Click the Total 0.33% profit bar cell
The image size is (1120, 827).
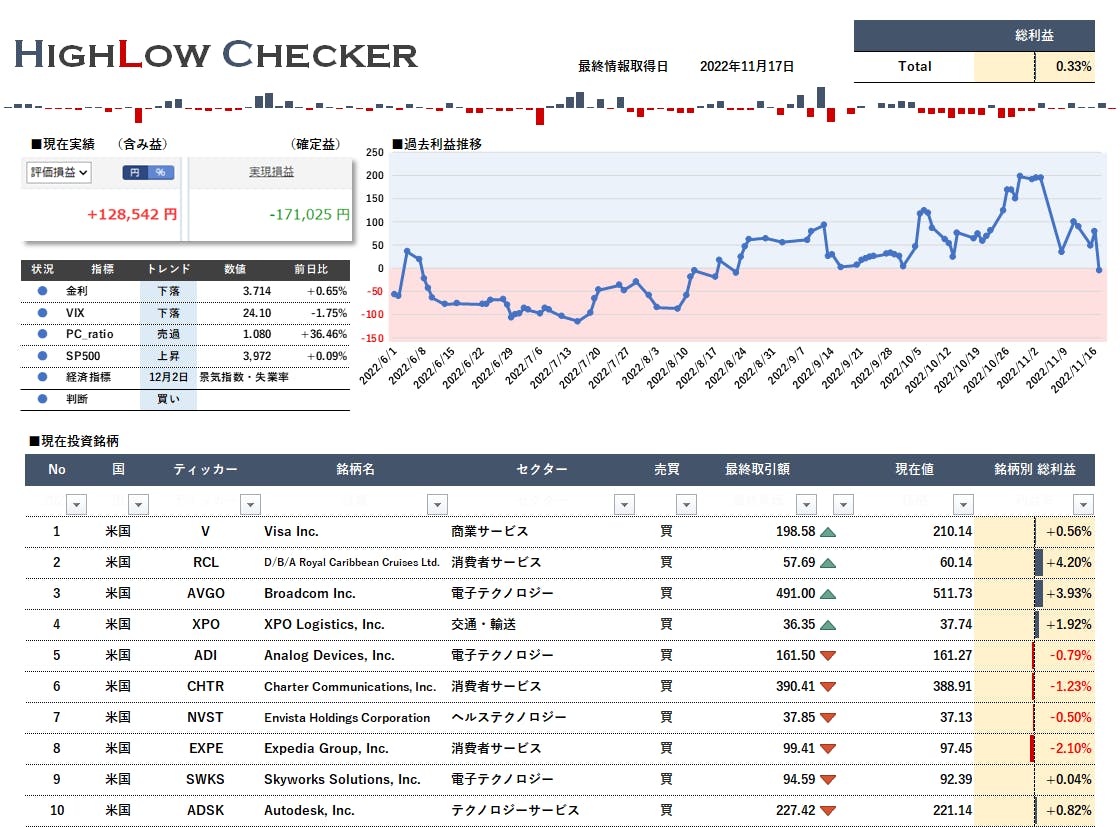pyautogui.click(x=1064, y=67)
